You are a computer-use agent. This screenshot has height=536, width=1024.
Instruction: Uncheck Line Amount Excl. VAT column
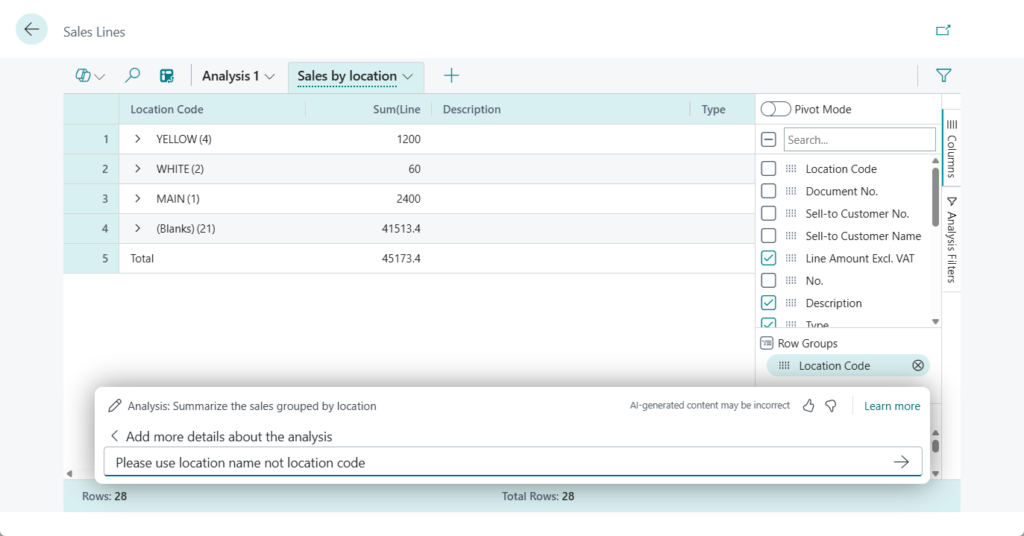[768, 258]
